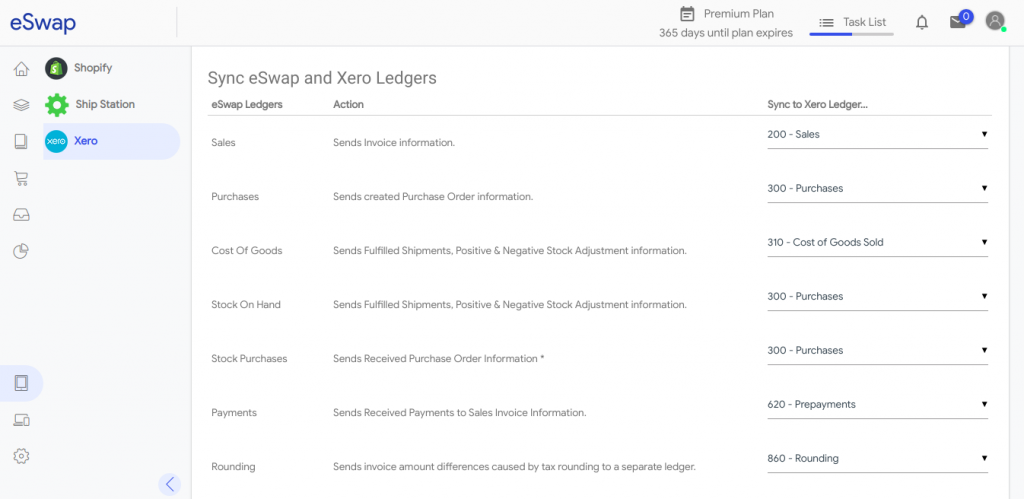Open the stacked layers sidebar icon

21,105
